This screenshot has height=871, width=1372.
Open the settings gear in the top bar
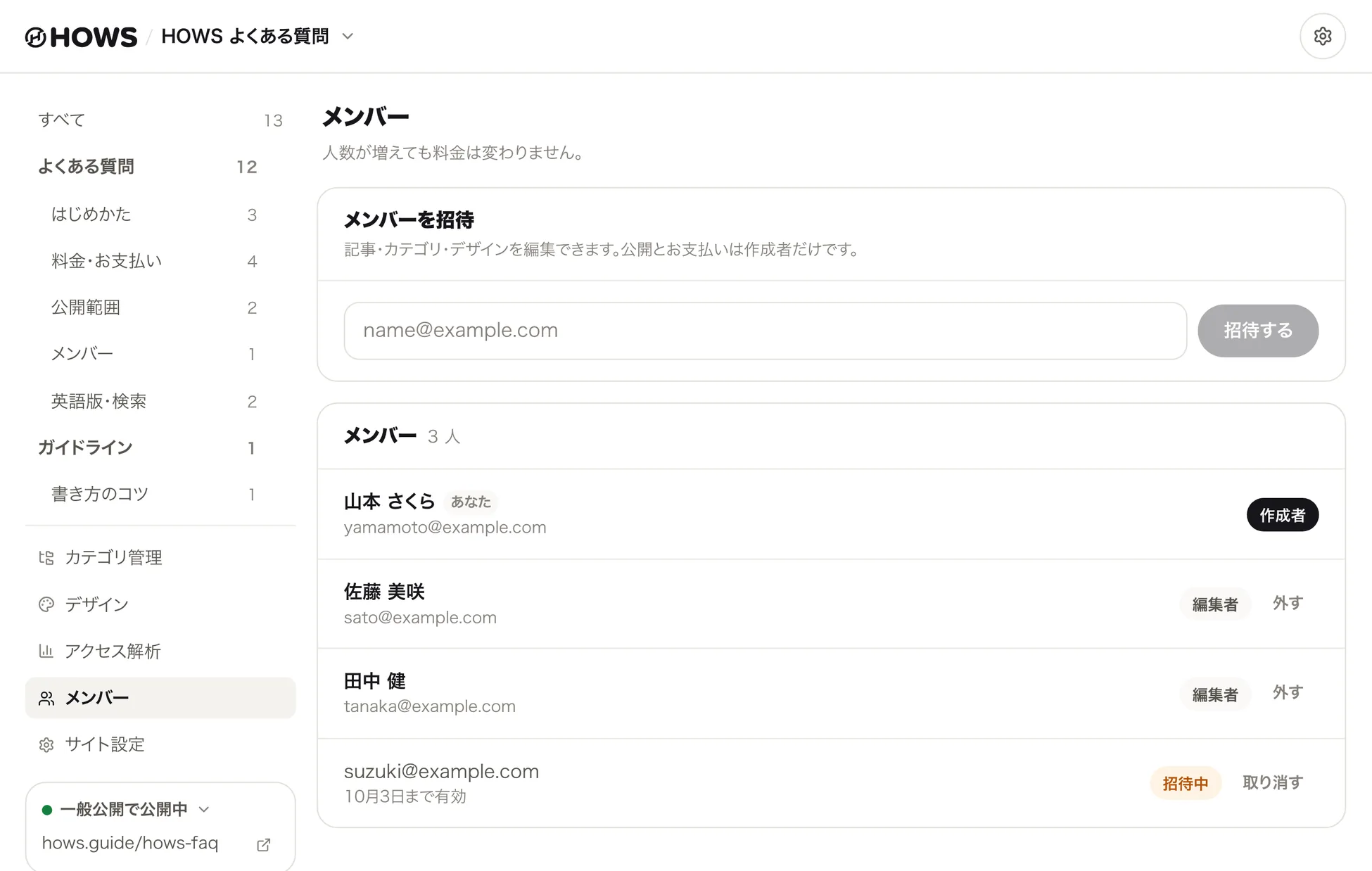click(x=1322, y=36)
